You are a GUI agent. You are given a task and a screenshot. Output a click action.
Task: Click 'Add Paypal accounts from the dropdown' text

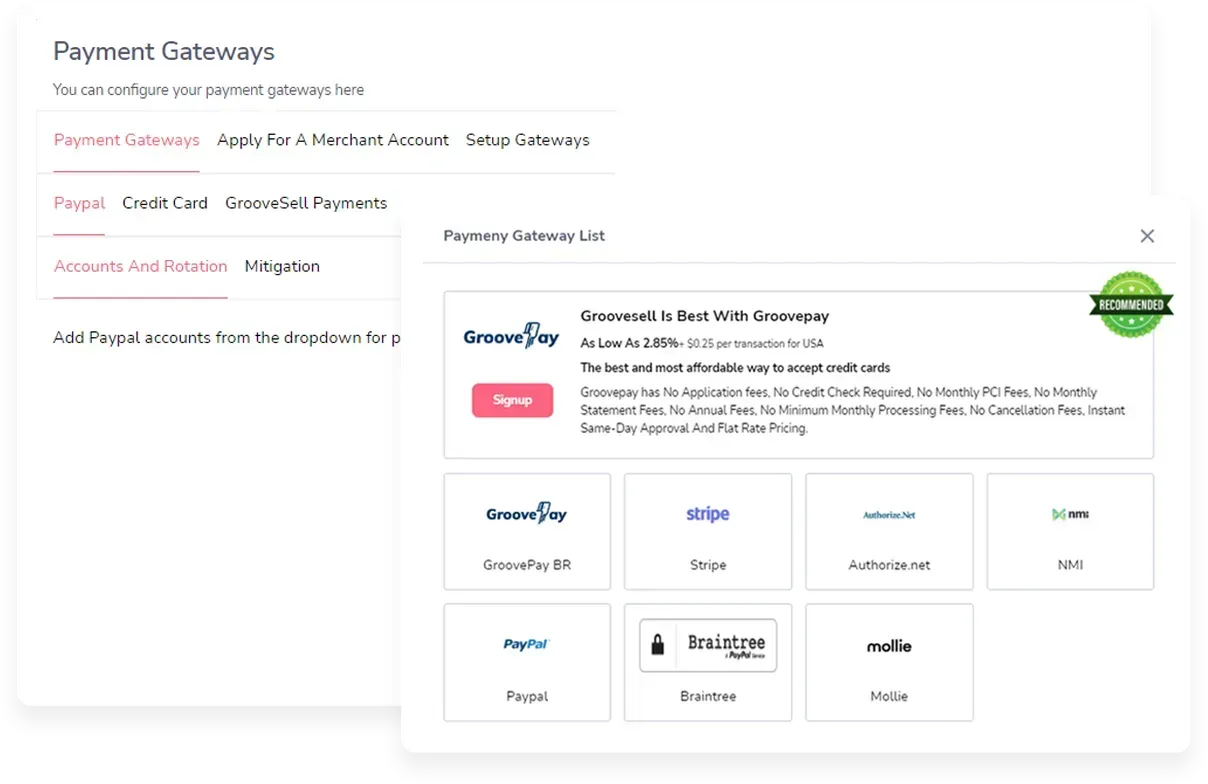227,338
